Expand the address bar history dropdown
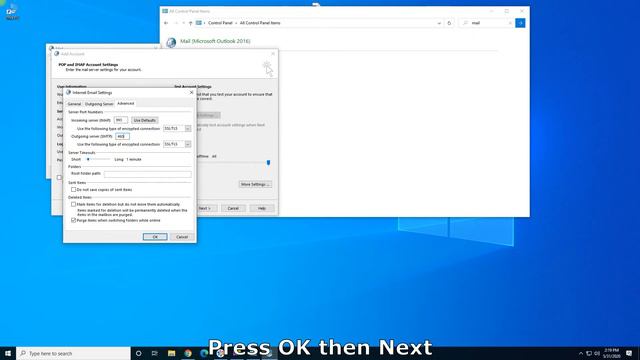Screen dimensions: 640x360 pos(439,23)
